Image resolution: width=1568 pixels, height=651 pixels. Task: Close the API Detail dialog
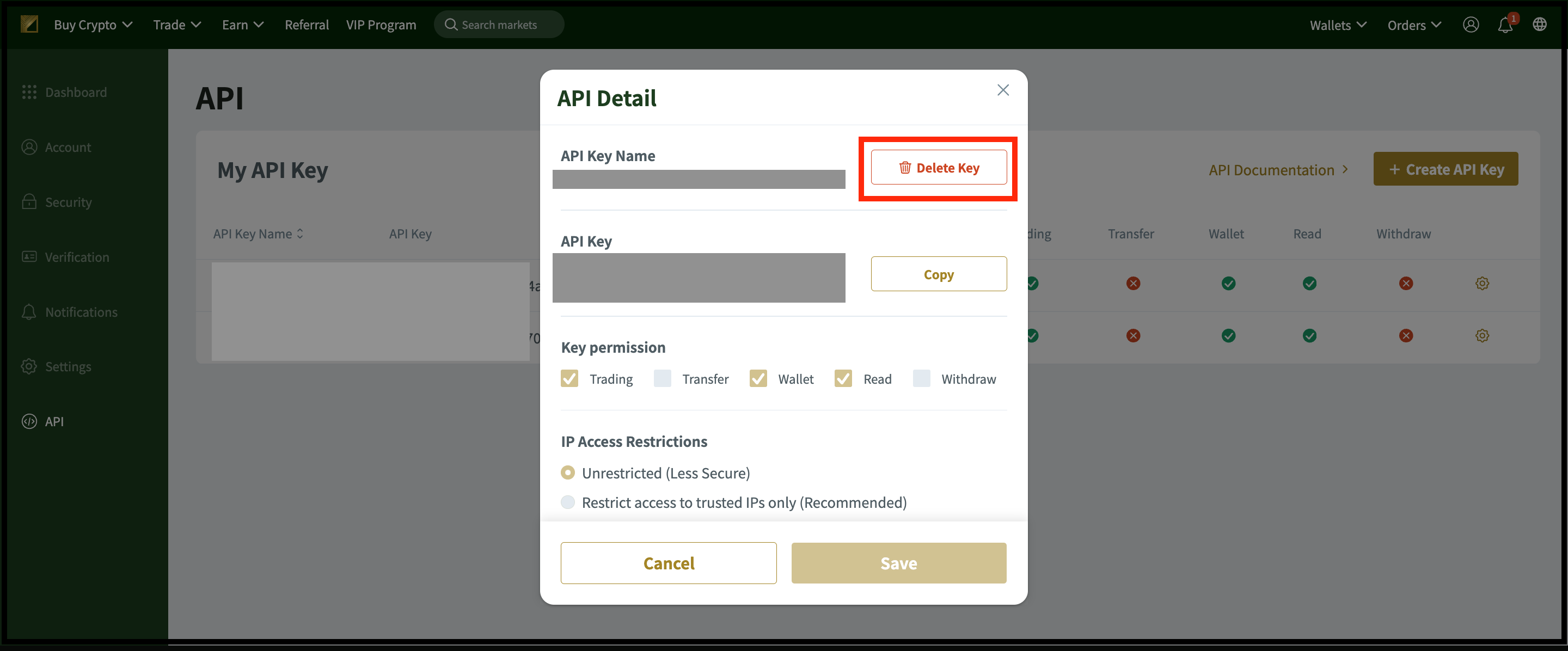(1002, 90)
